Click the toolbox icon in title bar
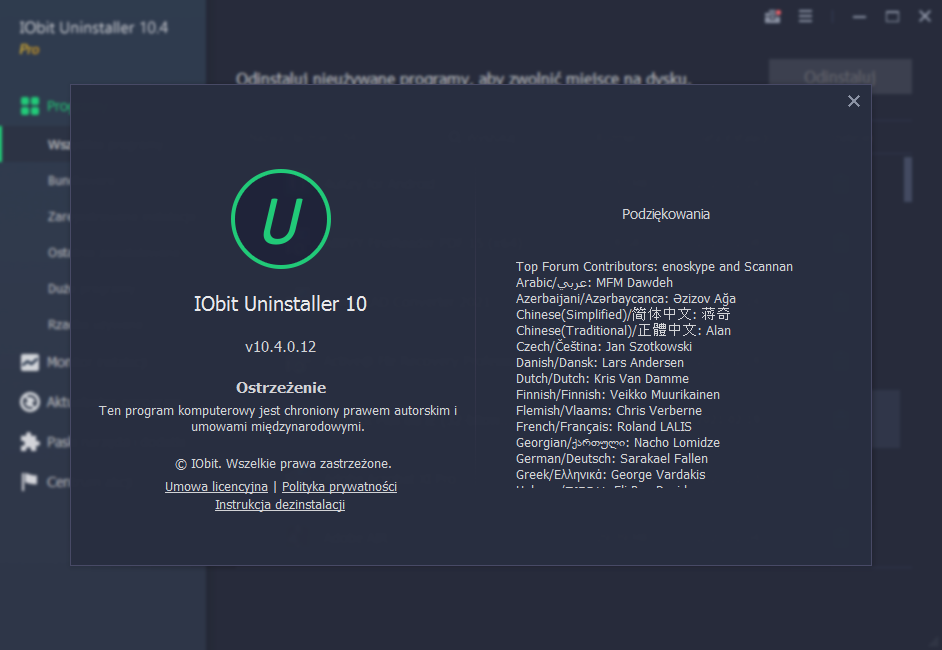Image resolution: width=942 pixels, height=650 pixels. point(773,16)
